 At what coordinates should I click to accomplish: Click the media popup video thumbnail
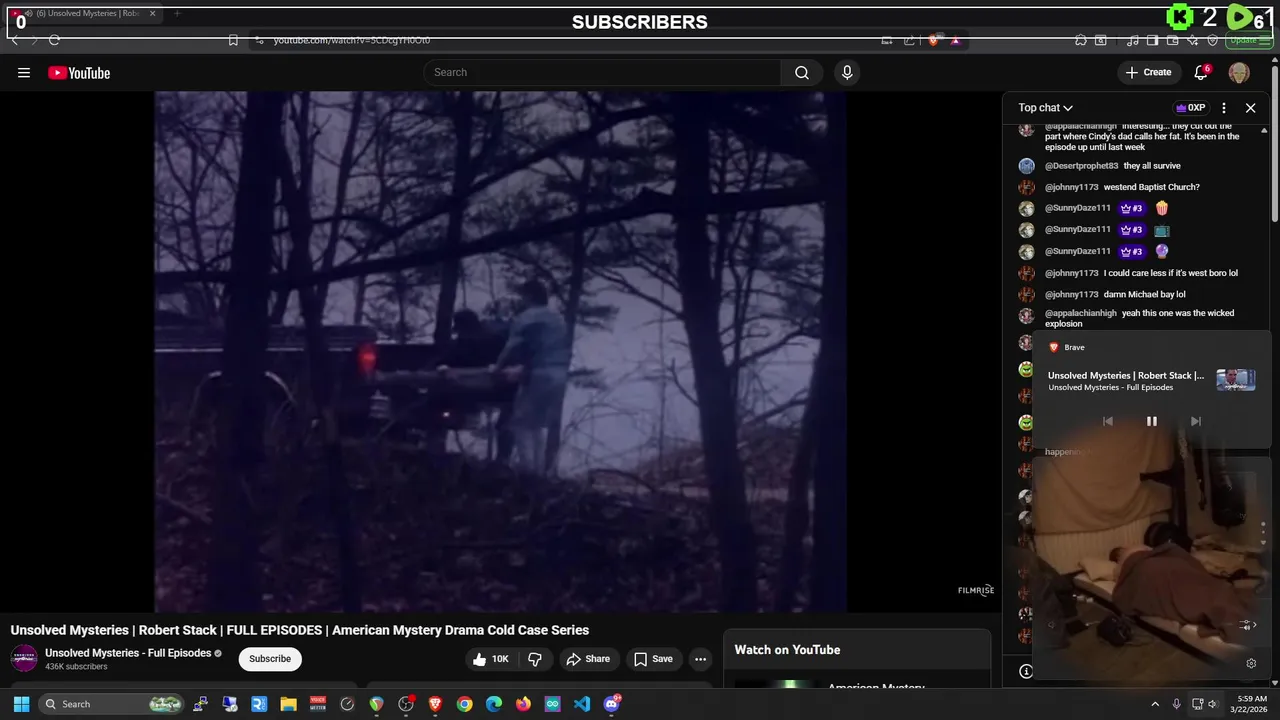pos(1235,380)
